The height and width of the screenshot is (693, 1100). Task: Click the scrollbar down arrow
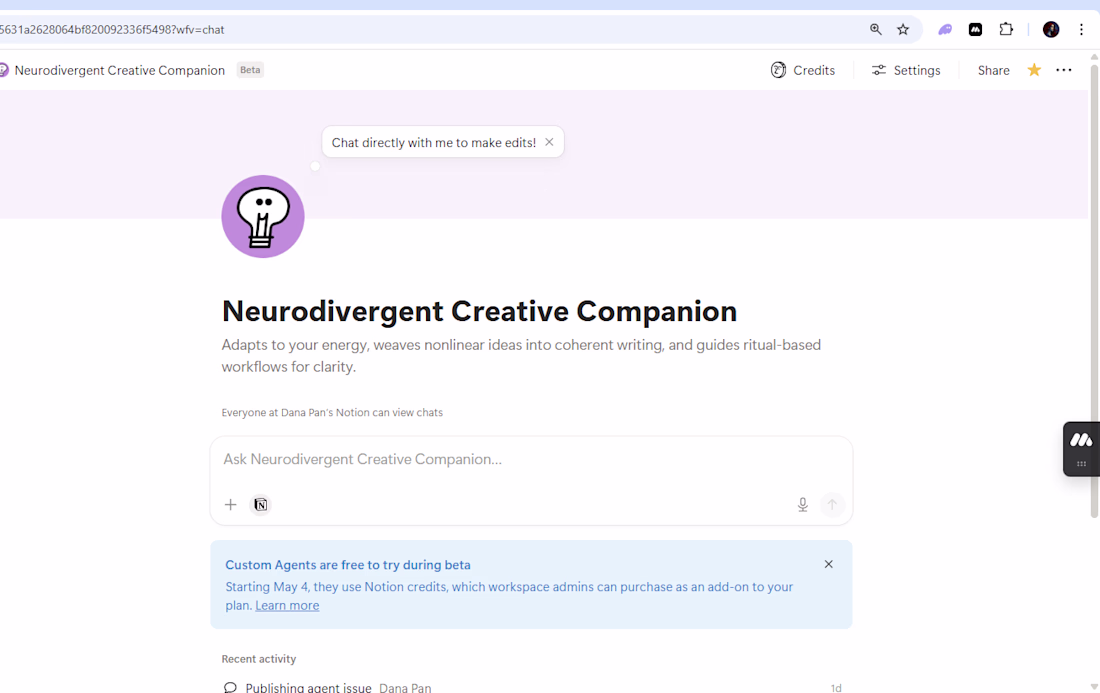1094,687
